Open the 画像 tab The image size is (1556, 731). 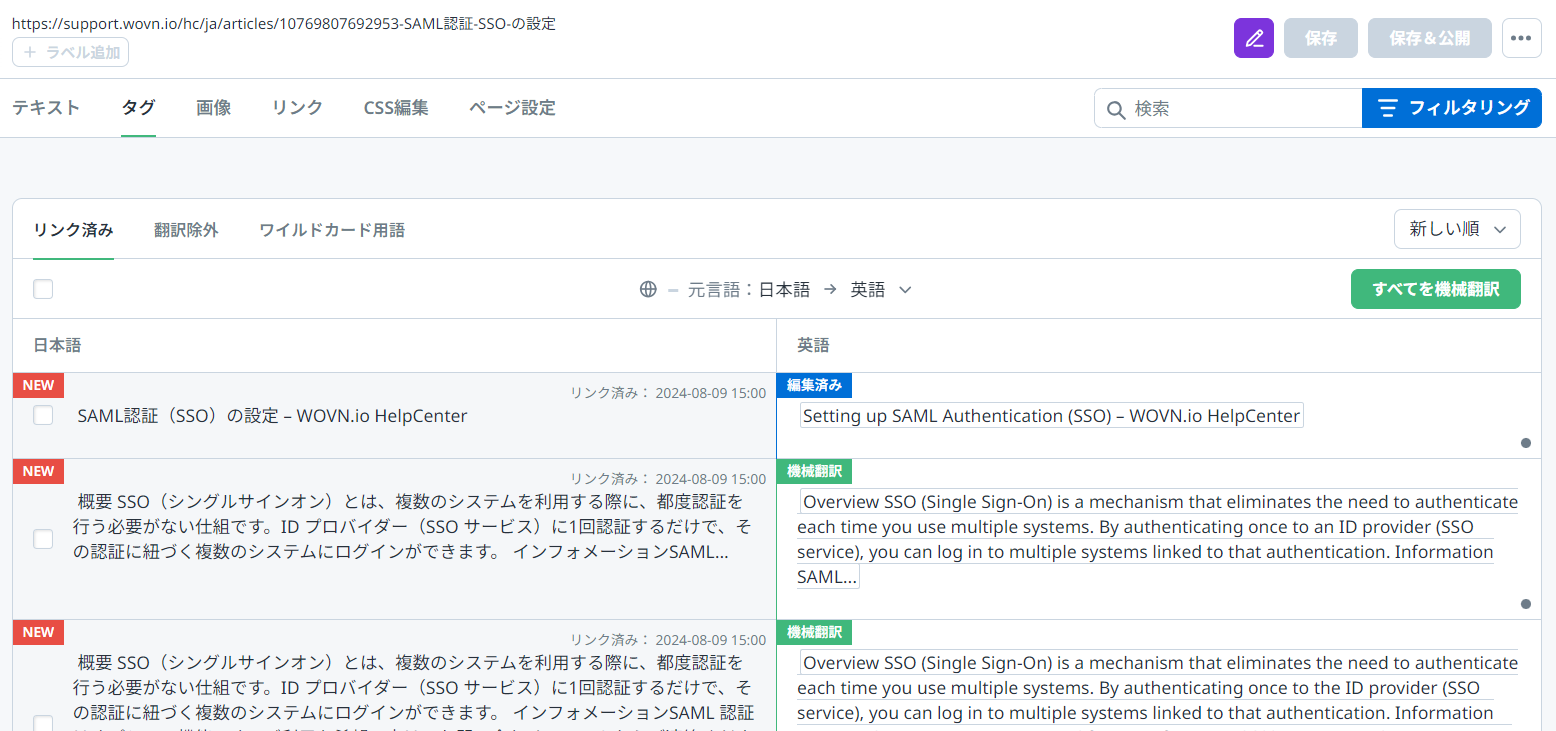coord(214,108)
